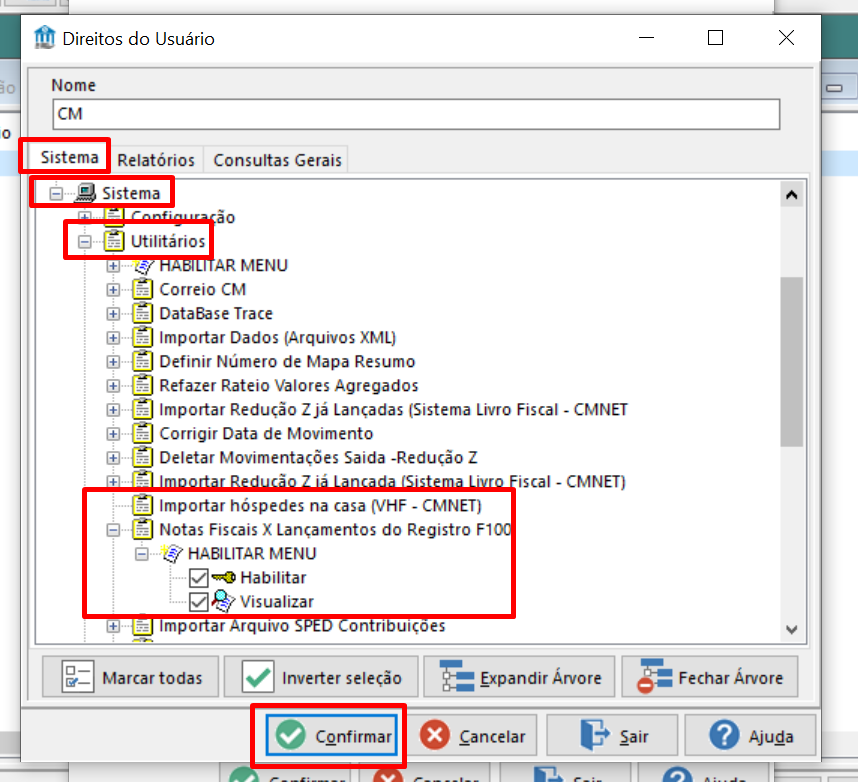Select the Visualizar tree row label
The width and height of the screenshot is (858, 782).
click(277, 601)
